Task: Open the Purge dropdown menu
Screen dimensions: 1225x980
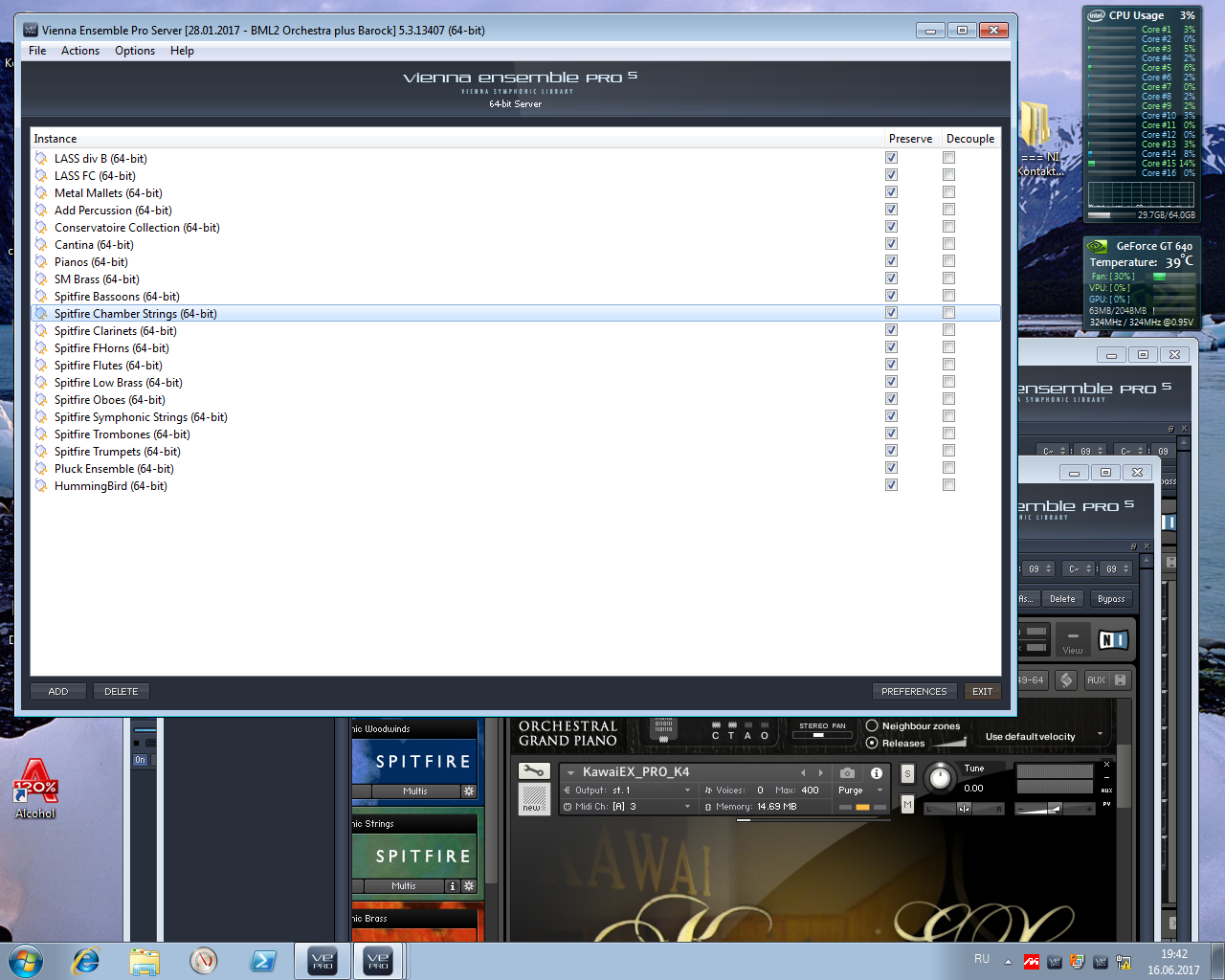Action: point(860,791)
